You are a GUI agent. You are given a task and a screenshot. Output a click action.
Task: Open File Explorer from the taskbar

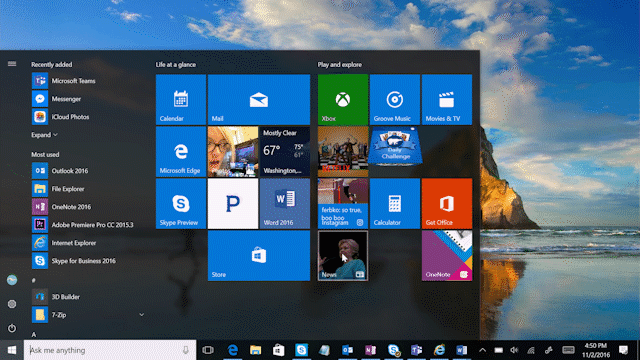(256, 350)
